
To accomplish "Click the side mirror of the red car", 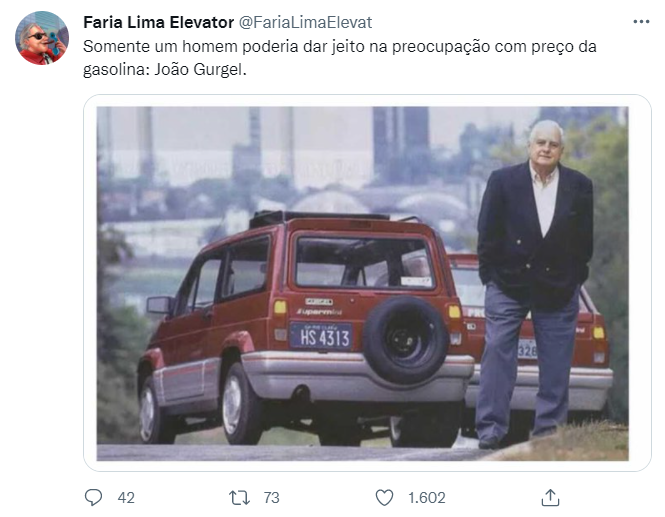I will point(159,305).
